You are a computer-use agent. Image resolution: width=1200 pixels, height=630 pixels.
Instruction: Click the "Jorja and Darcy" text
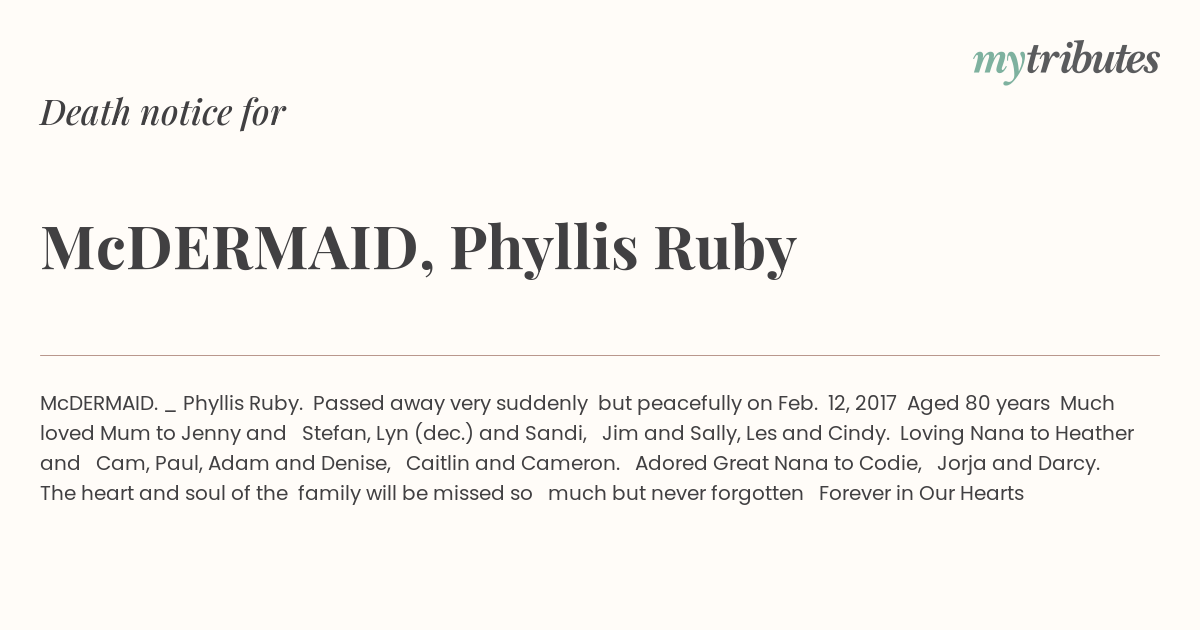point(1018,463)
